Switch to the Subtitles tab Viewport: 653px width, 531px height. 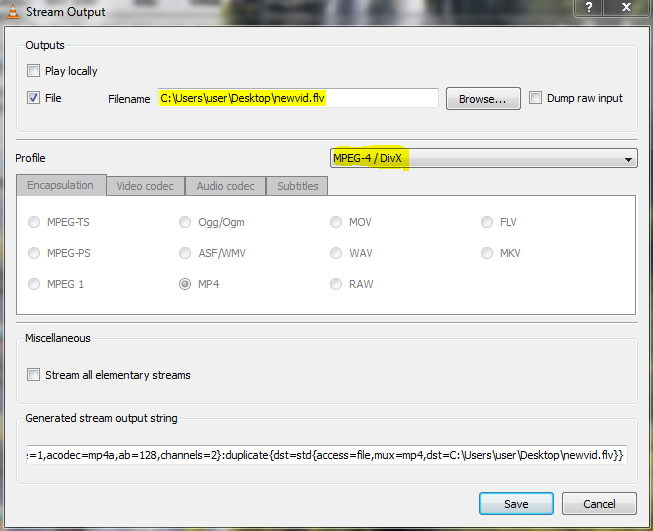(297, 186)
